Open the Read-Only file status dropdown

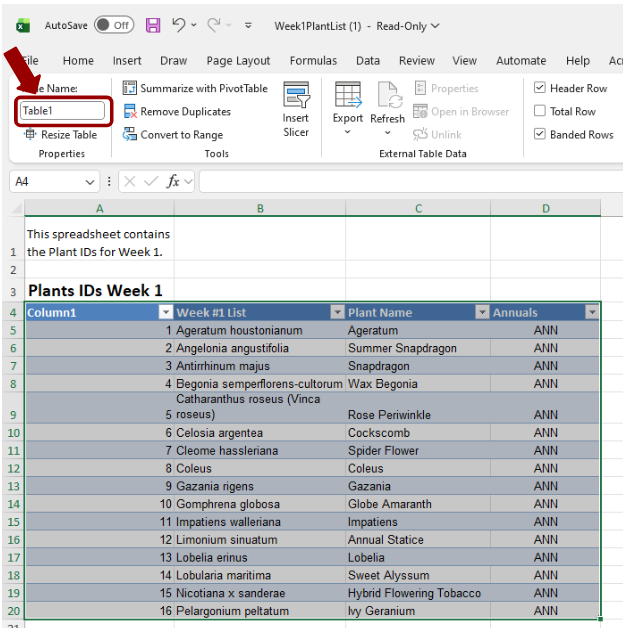(x=435, y=26)
